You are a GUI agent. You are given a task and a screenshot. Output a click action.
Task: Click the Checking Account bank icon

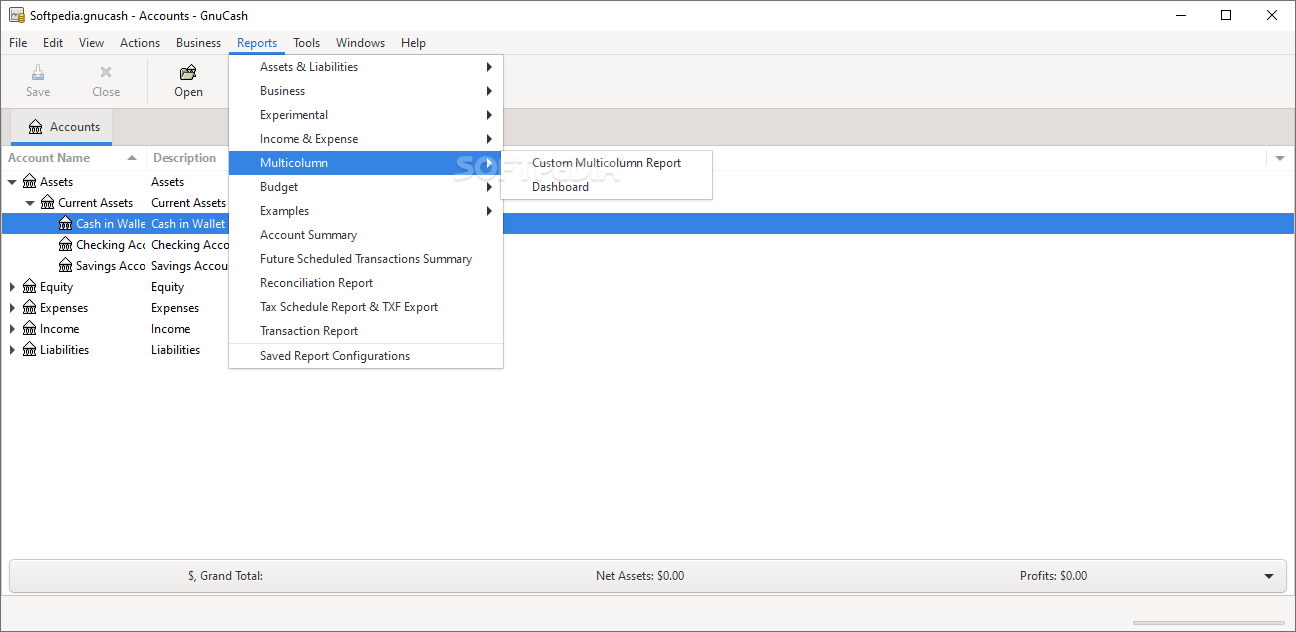[x=66, y=245]
